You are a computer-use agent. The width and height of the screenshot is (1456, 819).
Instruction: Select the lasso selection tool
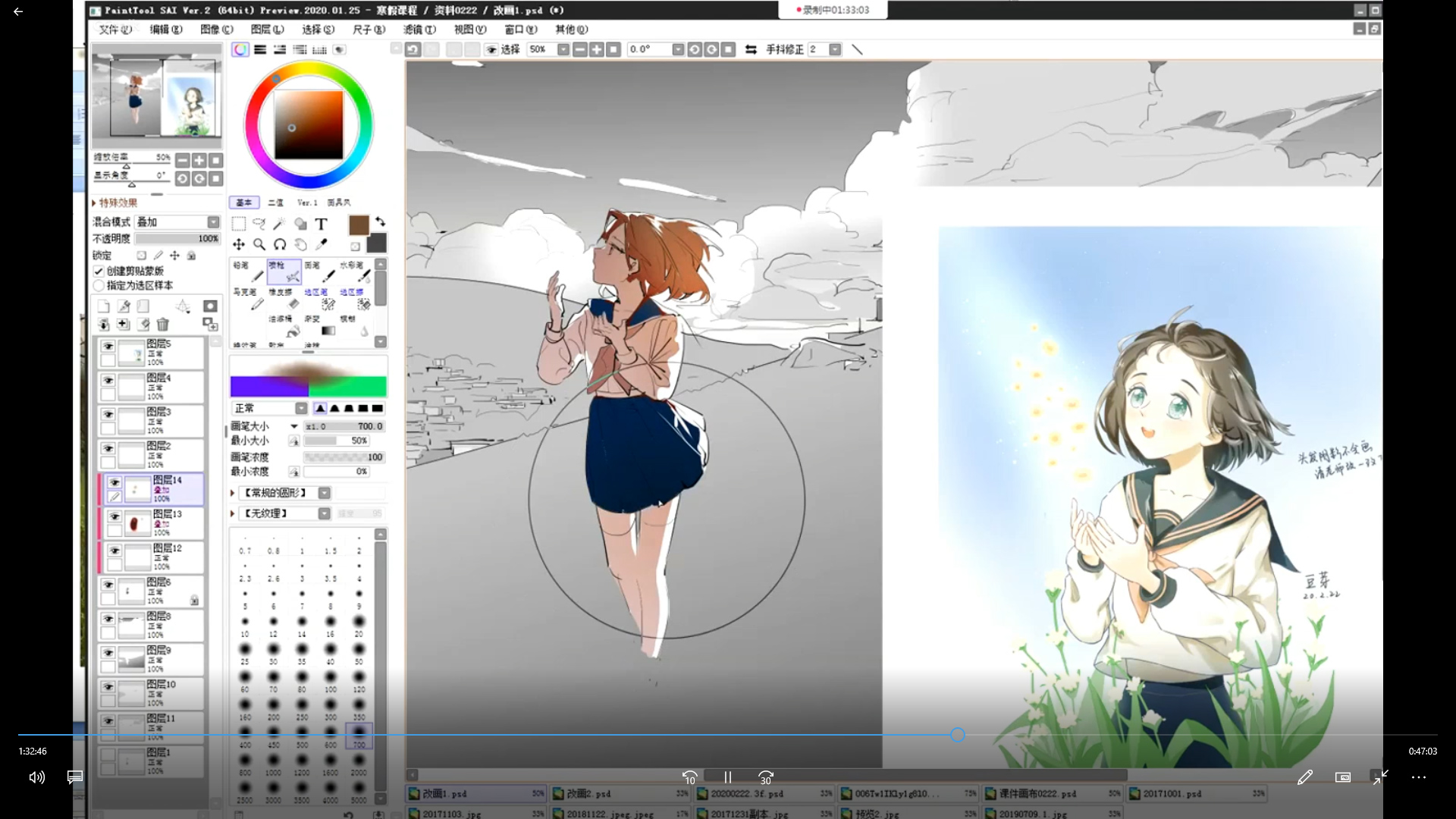(x=259, y=224)
